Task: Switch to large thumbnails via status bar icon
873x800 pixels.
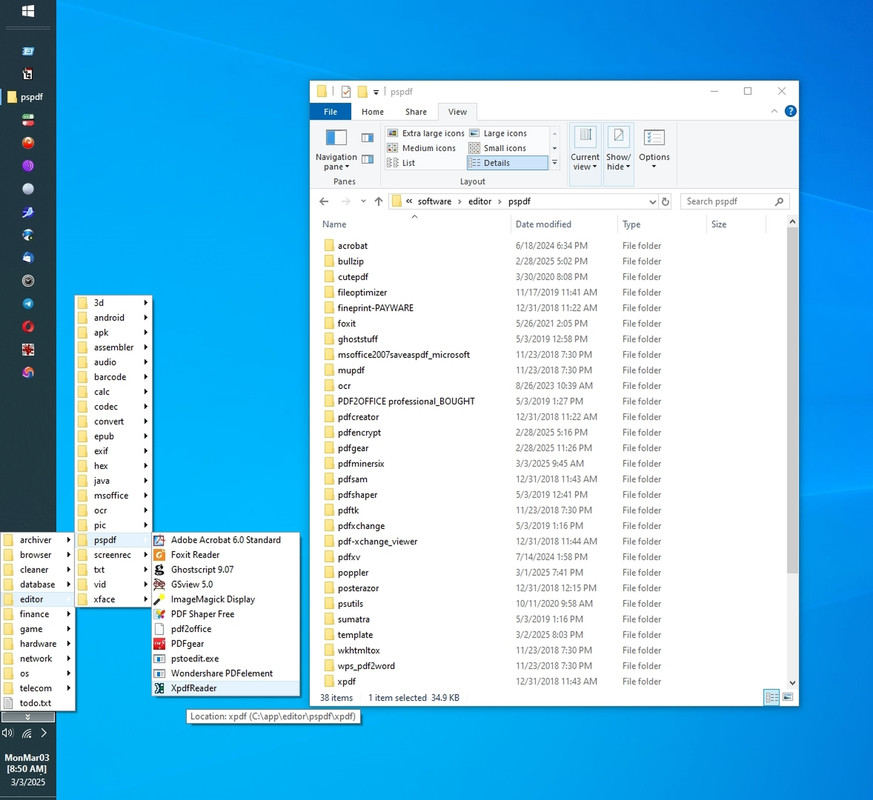Action: [787, 697]
